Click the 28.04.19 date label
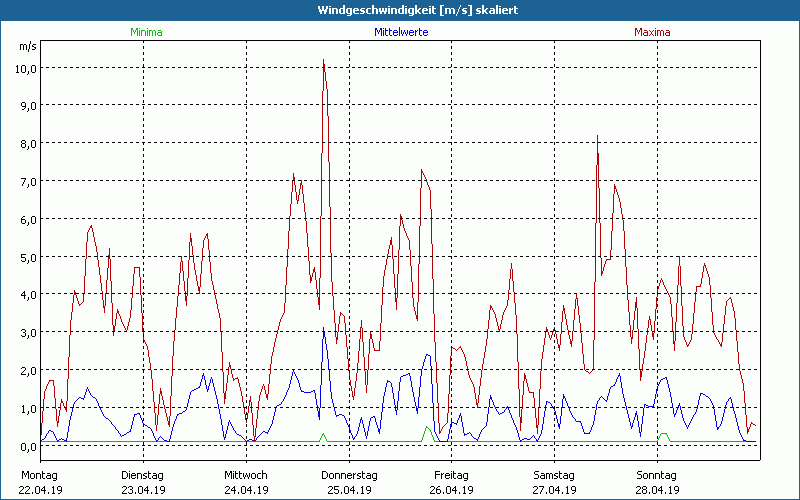Viewport: 800px width, 500px height. point(656,490)
